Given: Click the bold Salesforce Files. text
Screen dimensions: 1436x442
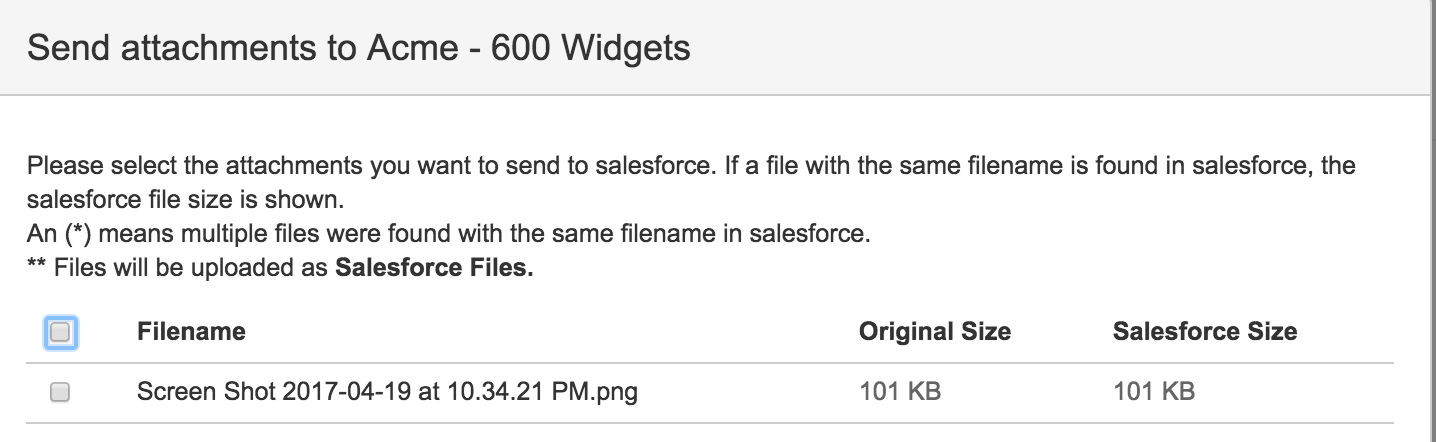Looking at the screenshot, I should click(x=434, y=270).
